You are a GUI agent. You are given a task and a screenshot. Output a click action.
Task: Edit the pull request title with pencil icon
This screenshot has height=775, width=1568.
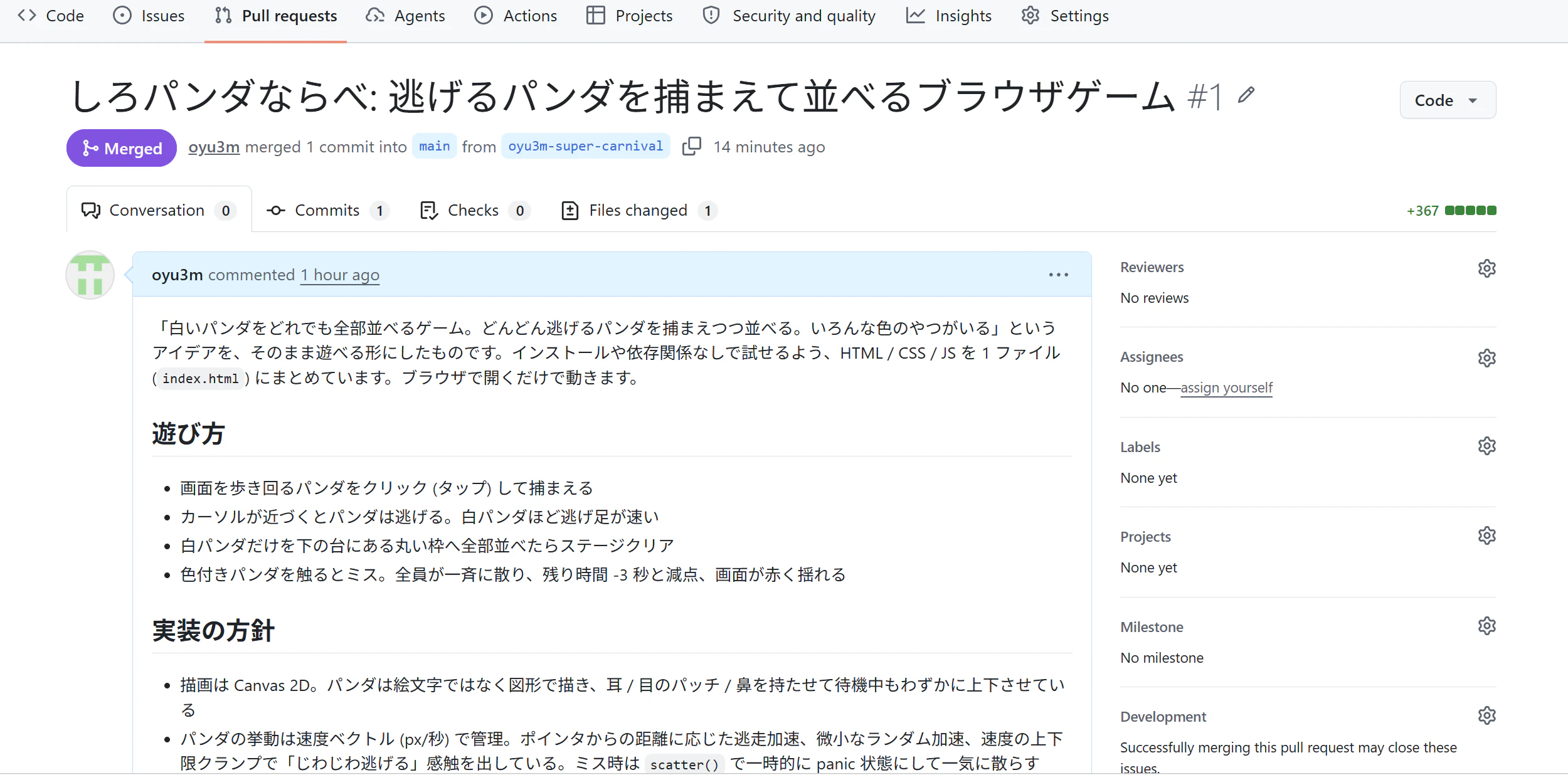click(x=1246, y=95)
